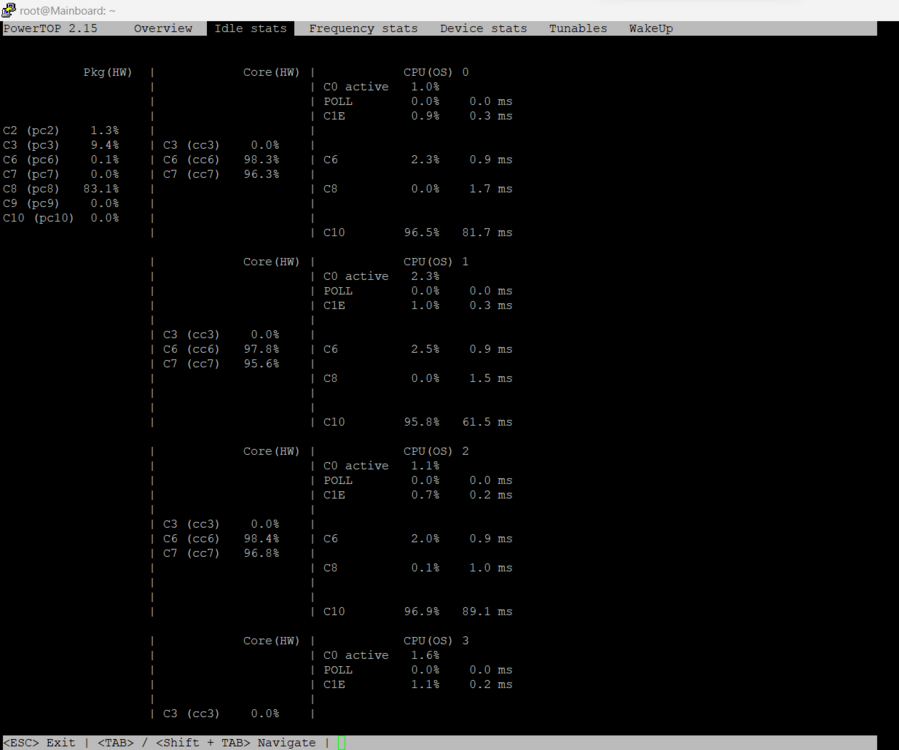Click the <ESC> Exit hint
This screenshot has height=750, width=899.
[39, 743]
